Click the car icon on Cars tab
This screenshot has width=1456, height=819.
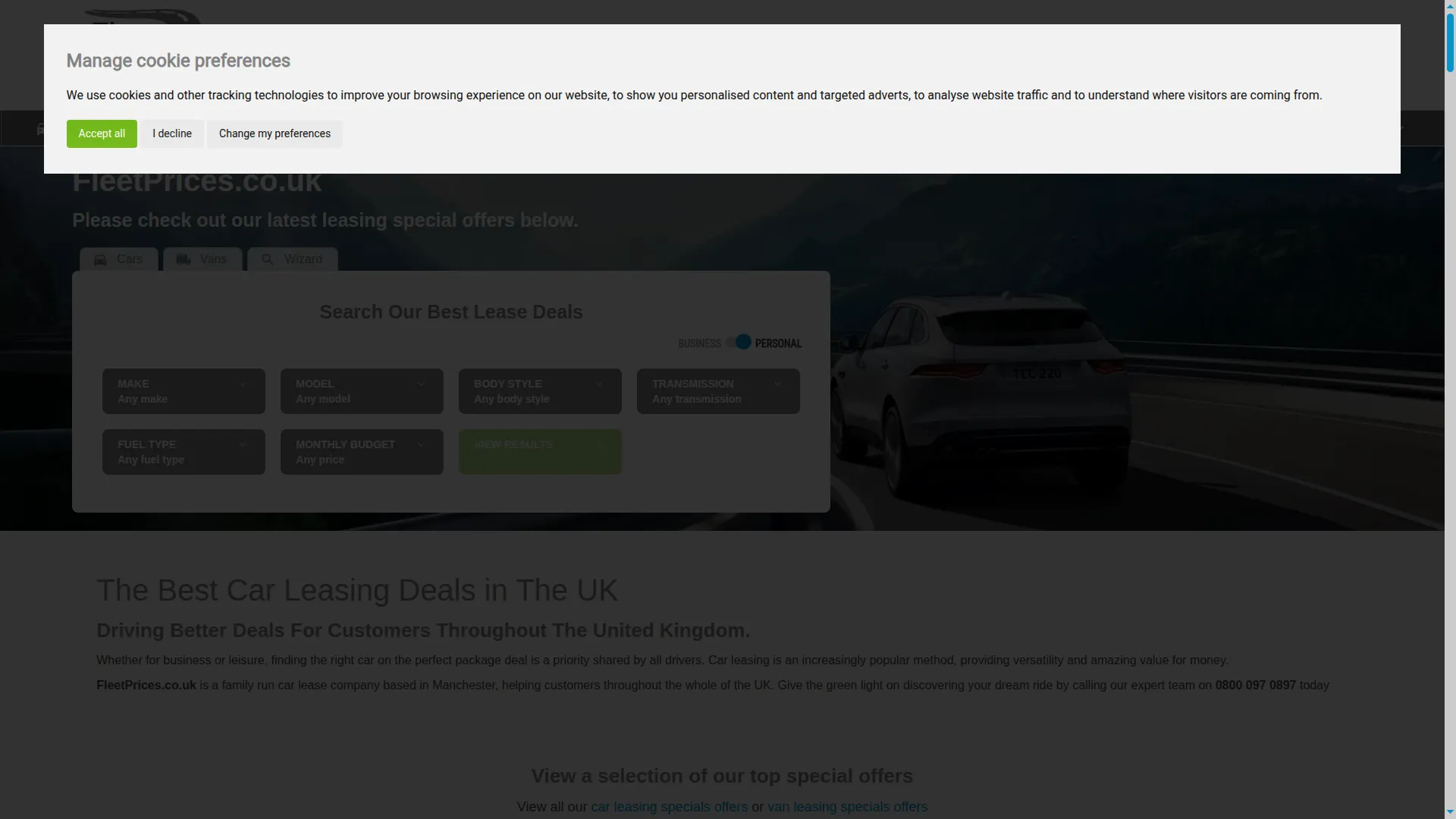tap(100, 260)
